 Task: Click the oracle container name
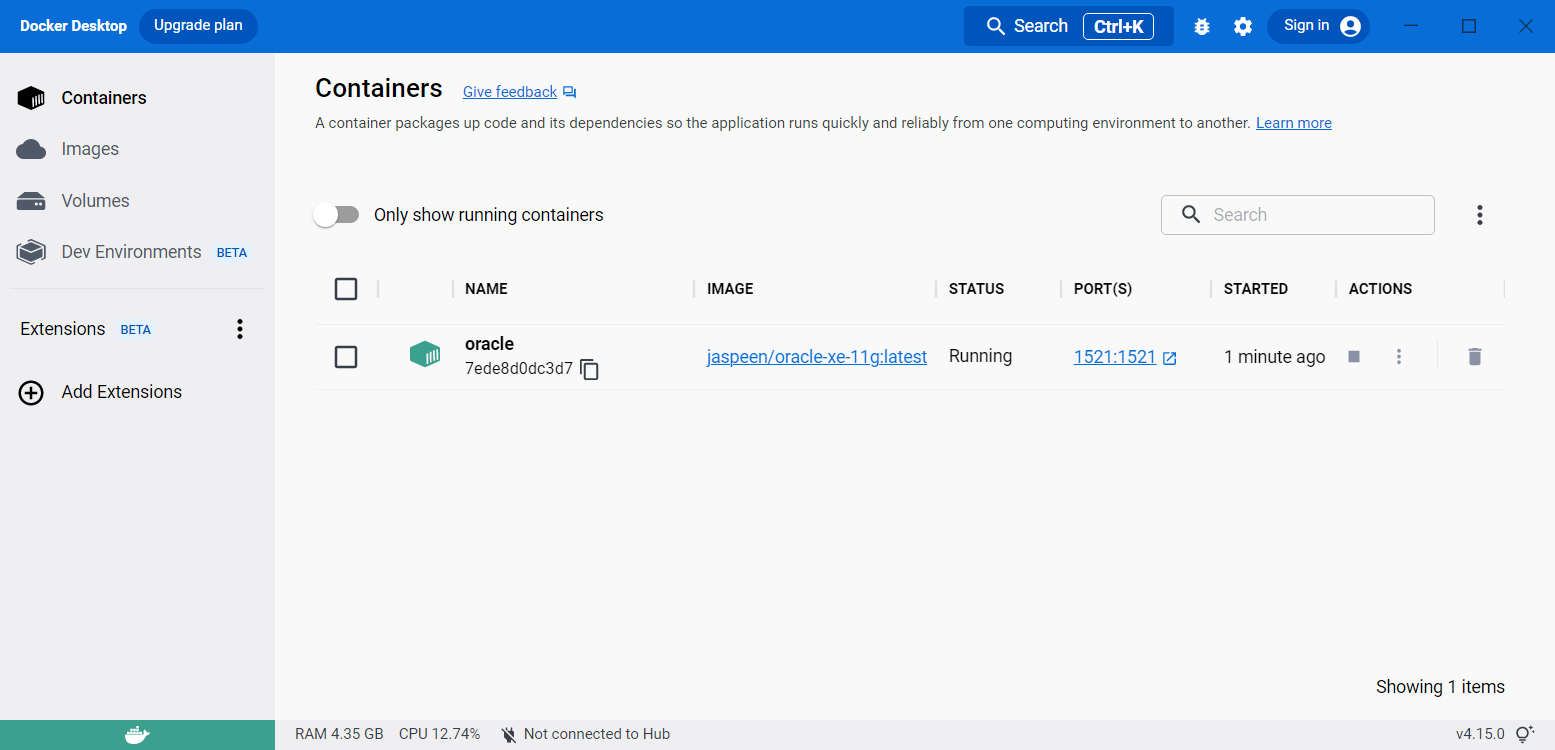(x=489, y=344)
